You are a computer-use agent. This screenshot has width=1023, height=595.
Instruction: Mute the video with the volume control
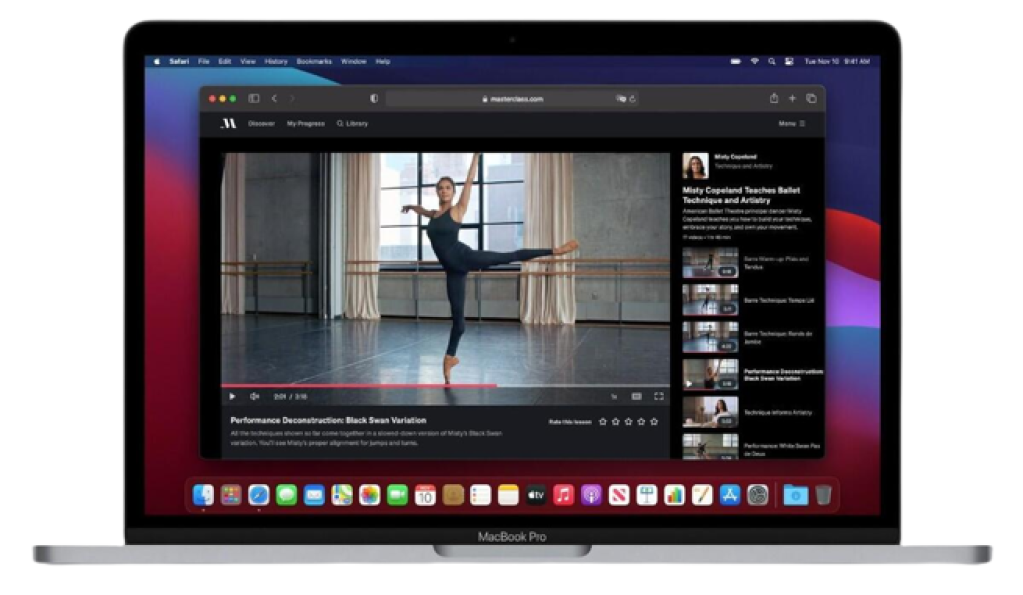[x=253, y=394]
